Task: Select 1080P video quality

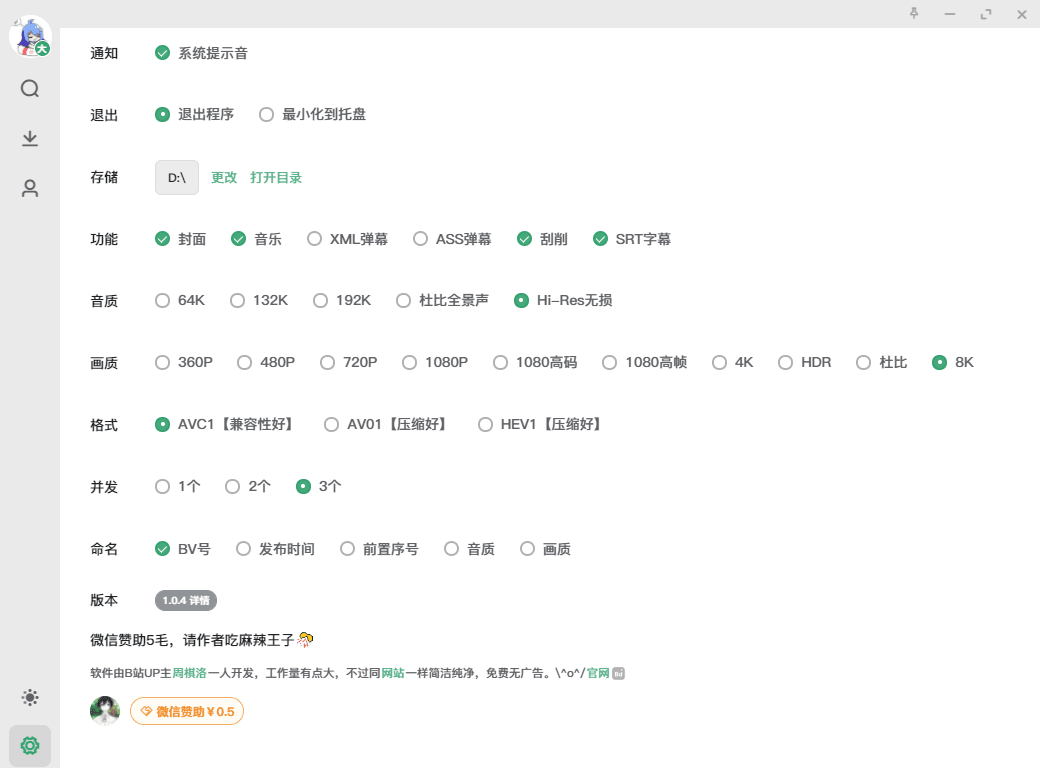Action: coord(410,362)
